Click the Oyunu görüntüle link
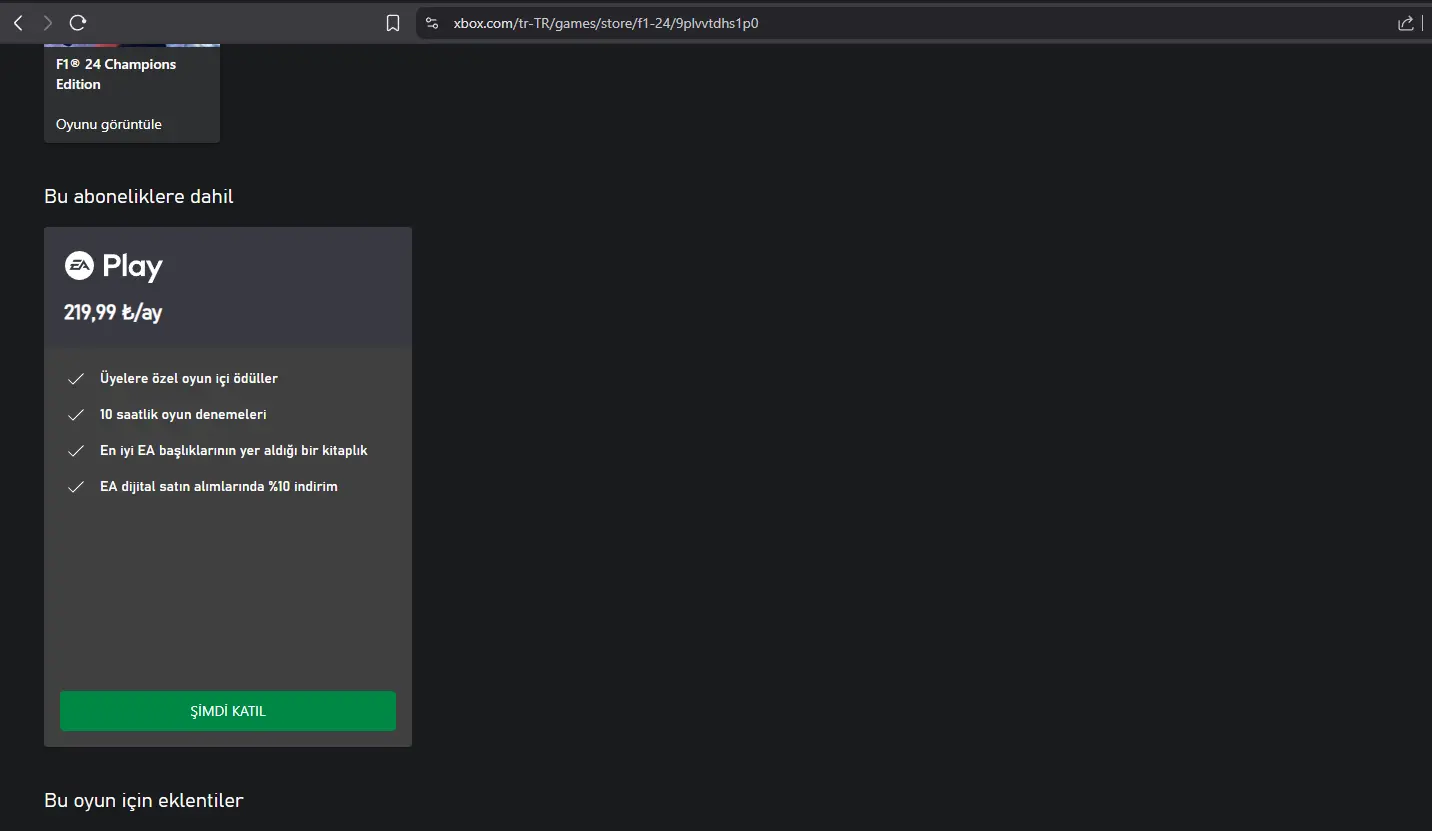Image resolution: width=1432 pixels, height=831 pixels. point(109,124)
